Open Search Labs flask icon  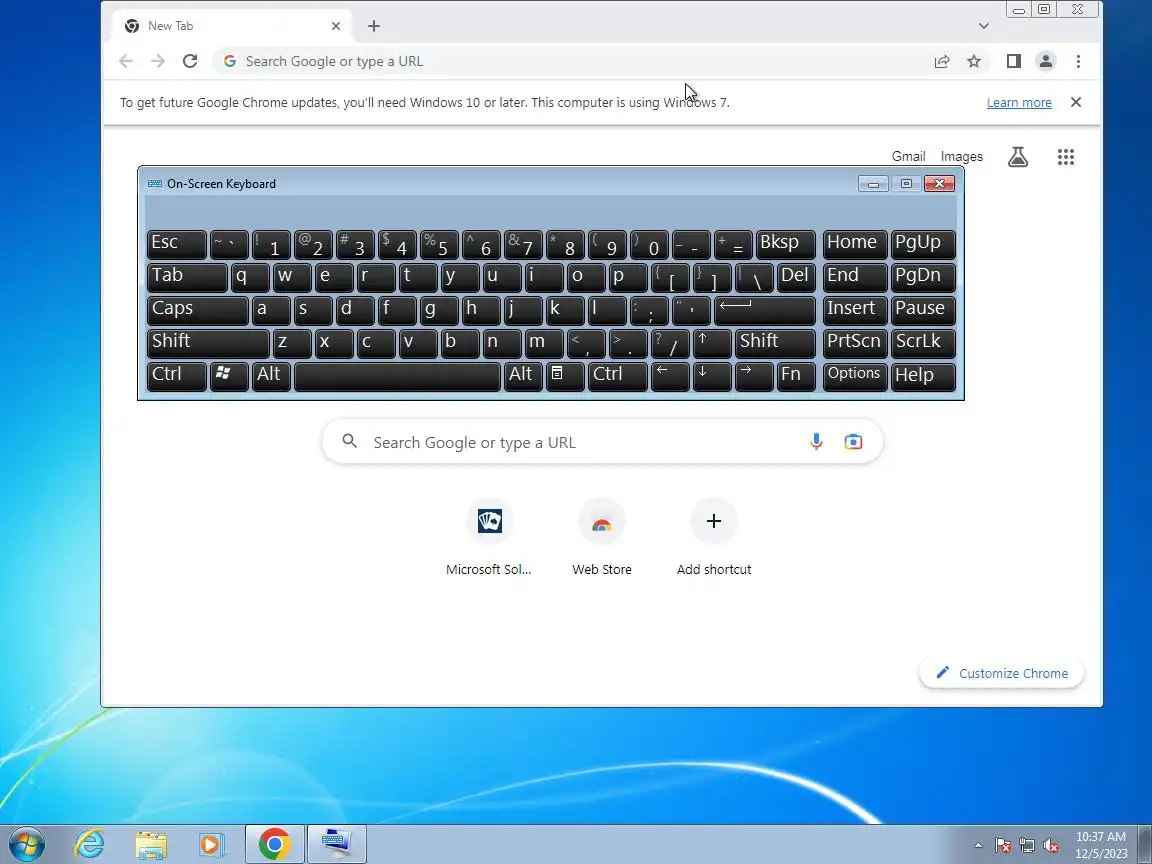tap(1018, 156)
